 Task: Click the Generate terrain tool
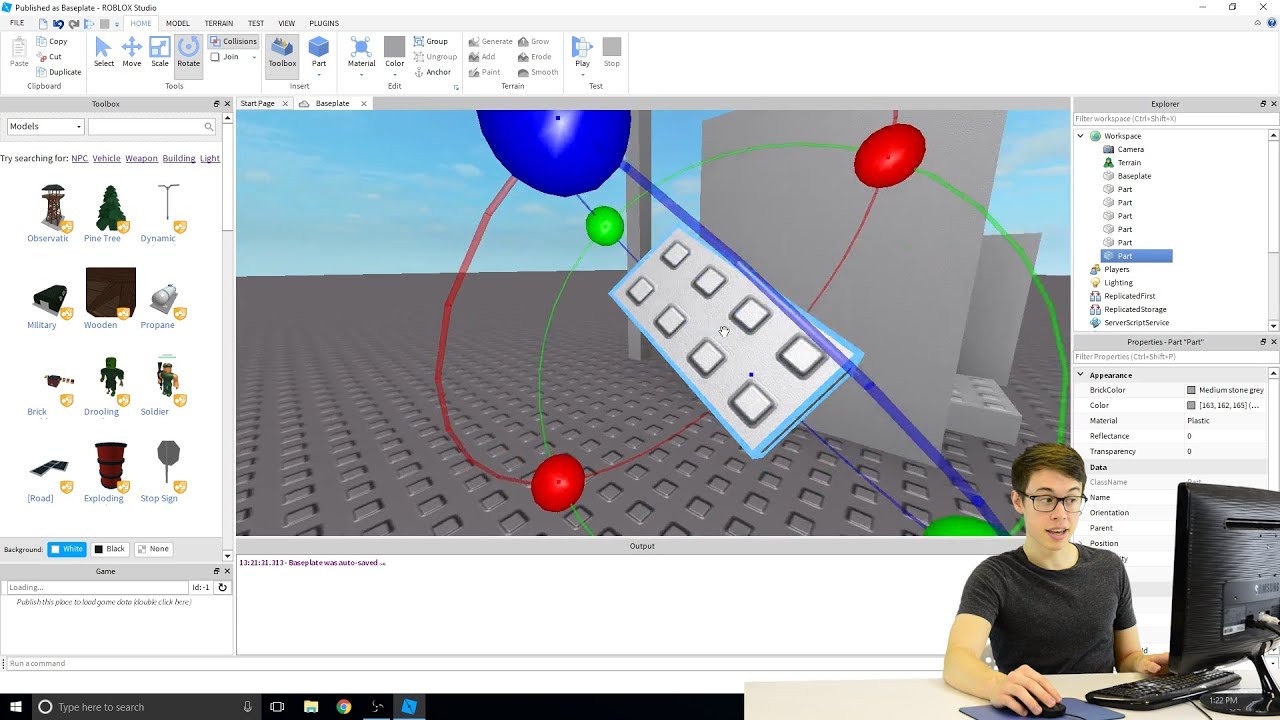click(490, 41)
